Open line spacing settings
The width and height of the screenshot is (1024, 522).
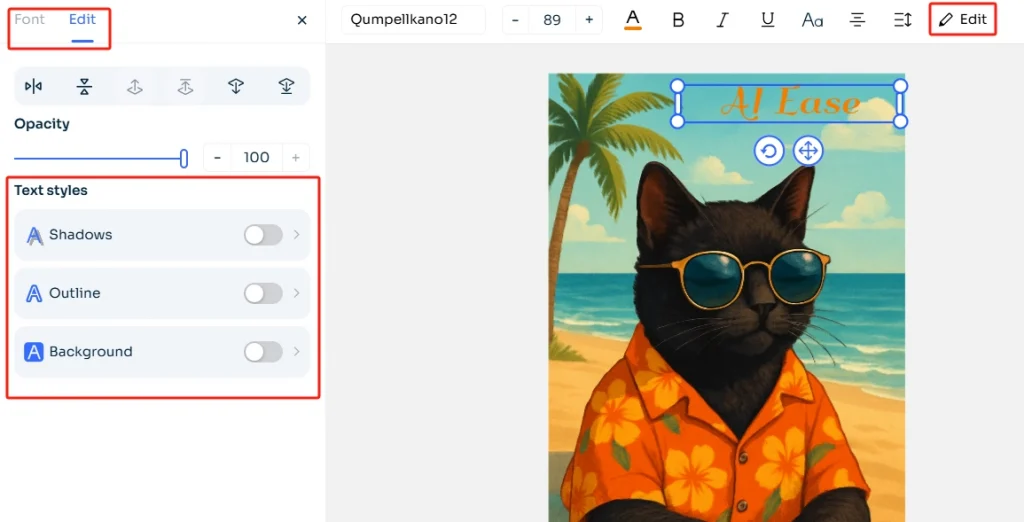tap(902, 20)
